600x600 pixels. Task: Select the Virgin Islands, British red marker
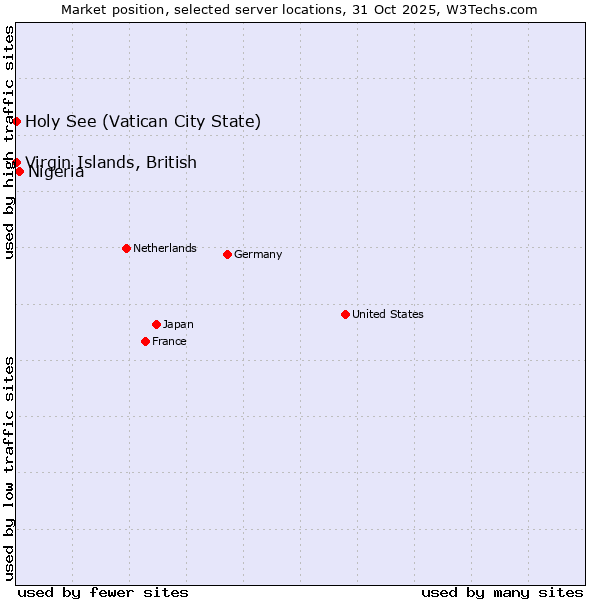(x=17, y=162)
